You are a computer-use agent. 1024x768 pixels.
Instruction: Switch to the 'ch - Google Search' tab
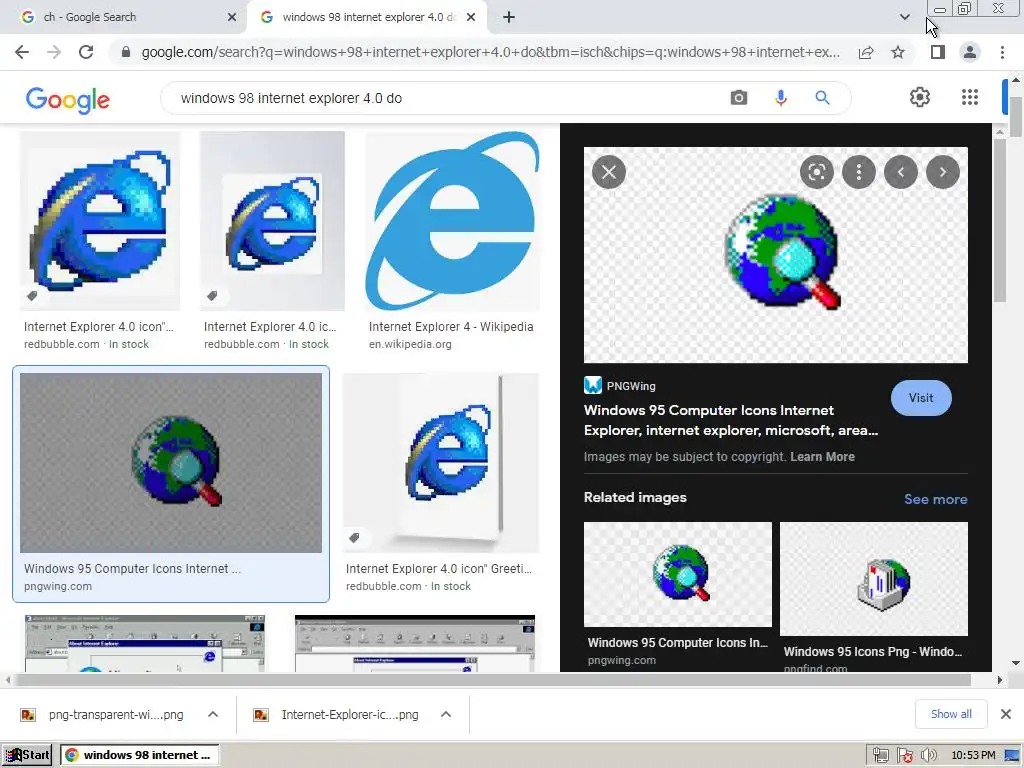click(x=123, y=17)
